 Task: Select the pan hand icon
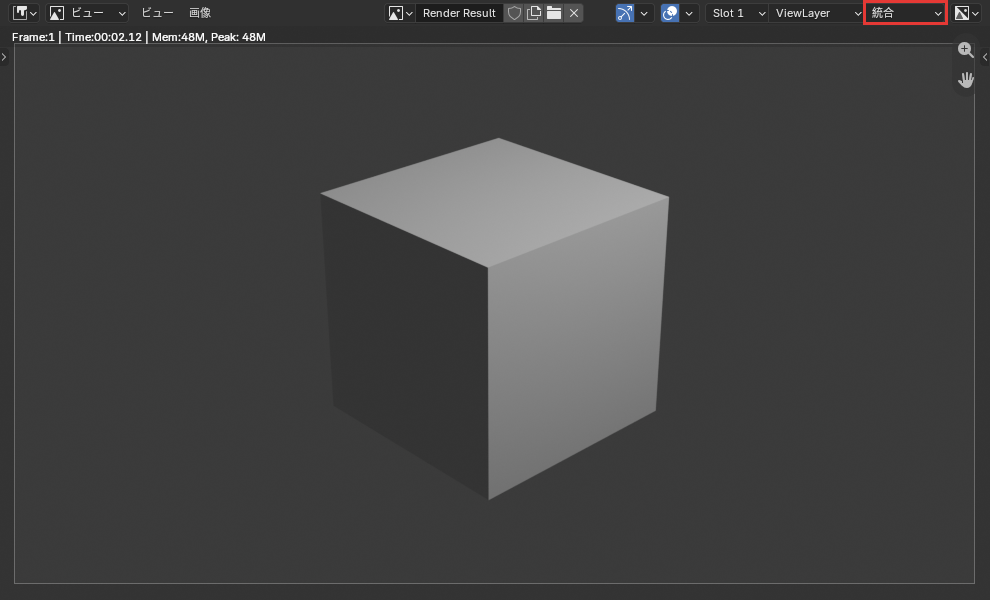click(965, 80)
